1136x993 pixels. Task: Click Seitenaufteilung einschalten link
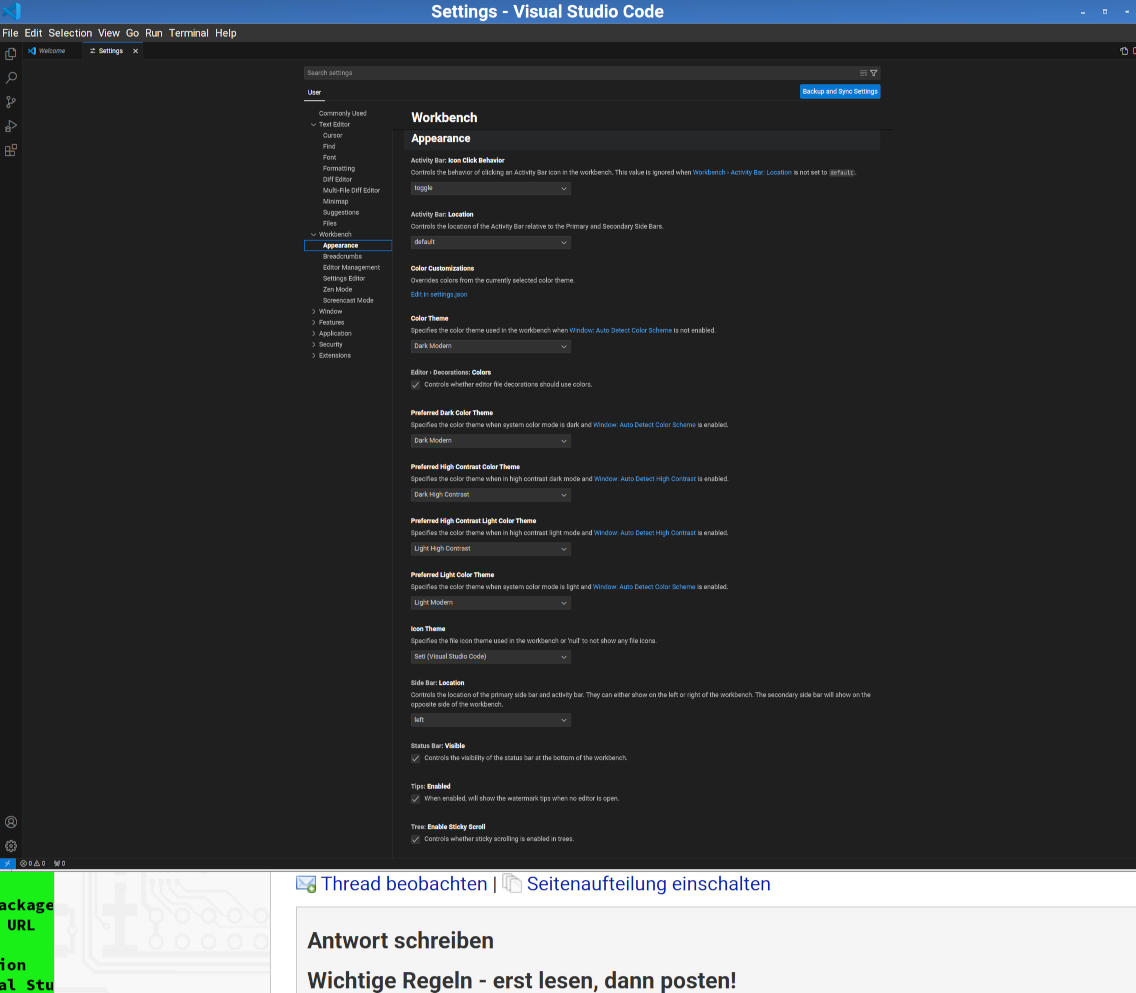click(x=648, y=884)
